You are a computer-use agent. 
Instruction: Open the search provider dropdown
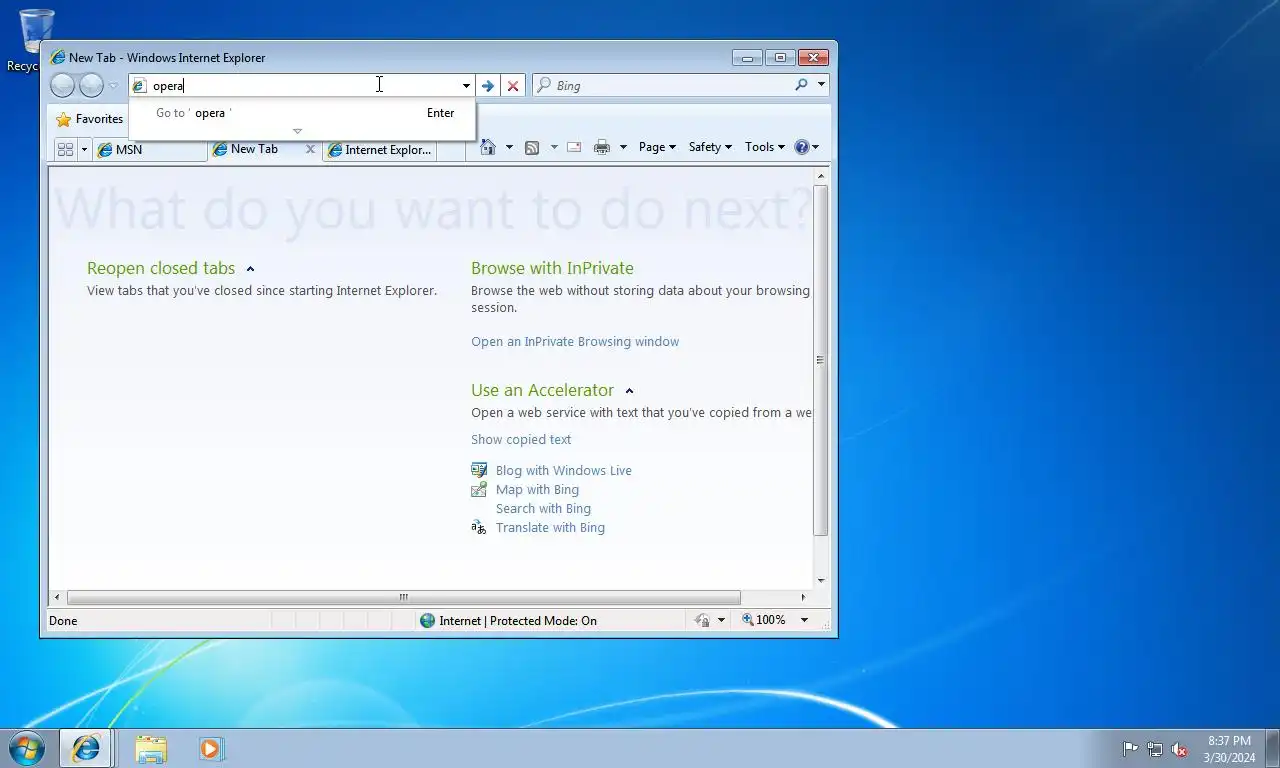click(821, 85)
